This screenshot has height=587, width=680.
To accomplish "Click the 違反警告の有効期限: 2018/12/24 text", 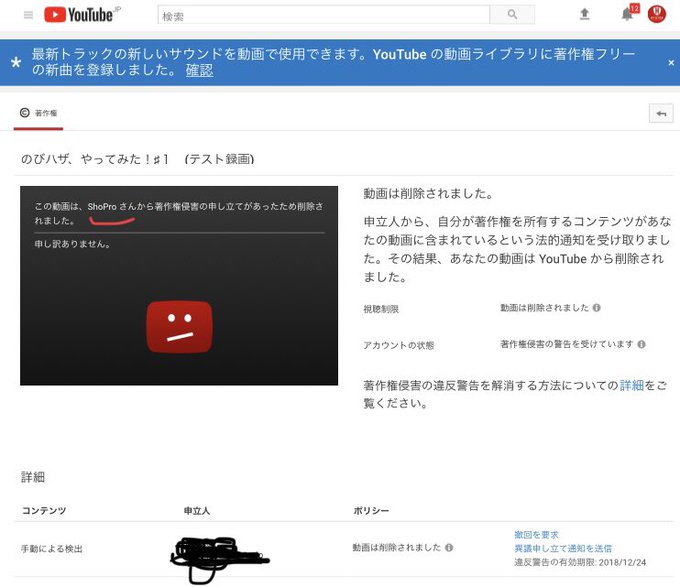I will 580,562.
